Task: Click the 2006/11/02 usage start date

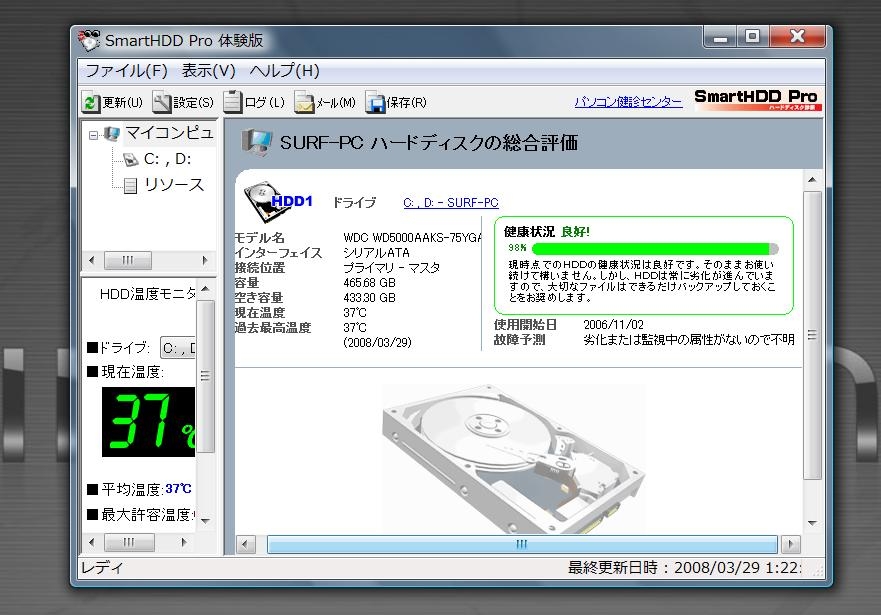Action: coord(614,325)
